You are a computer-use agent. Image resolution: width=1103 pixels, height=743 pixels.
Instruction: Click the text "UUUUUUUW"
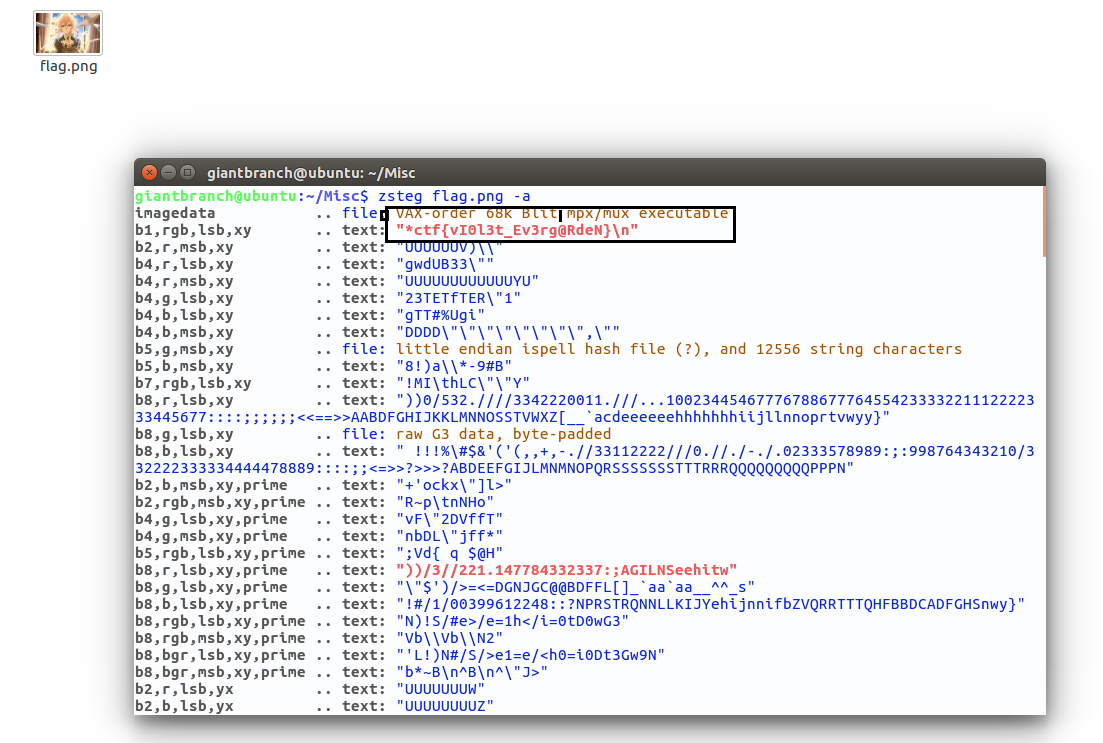(441, 689)
